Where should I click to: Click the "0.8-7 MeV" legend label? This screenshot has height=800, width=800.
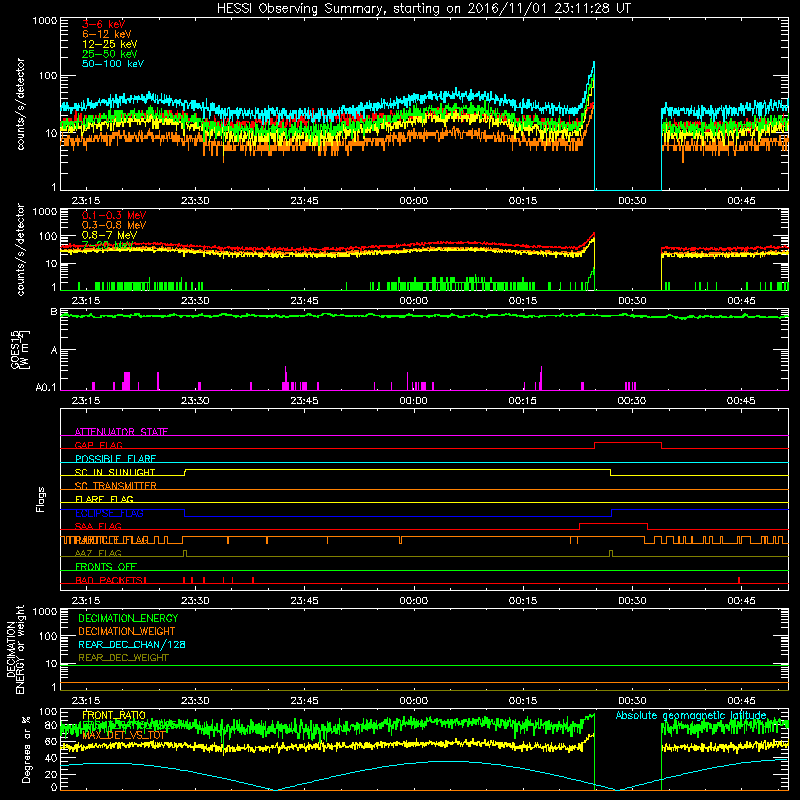pos(110,235)
